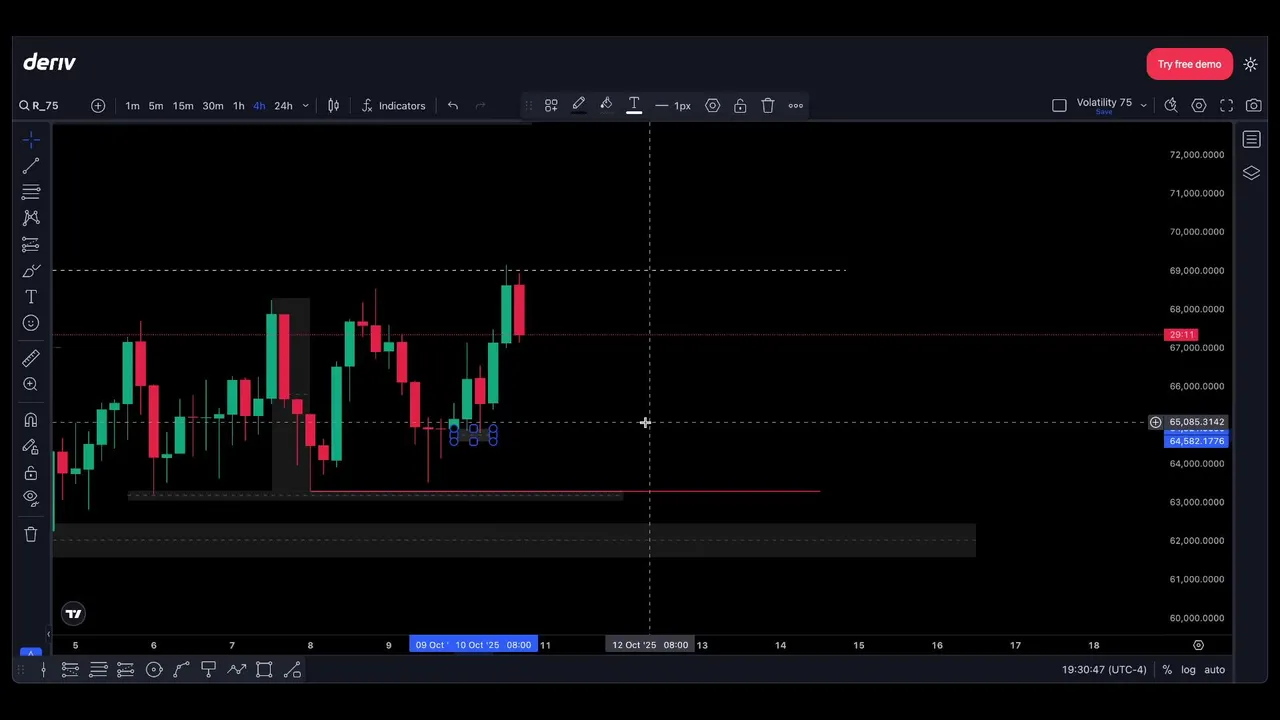
Task: Remove drawings with sidebar trash icon
Action: 31,534
